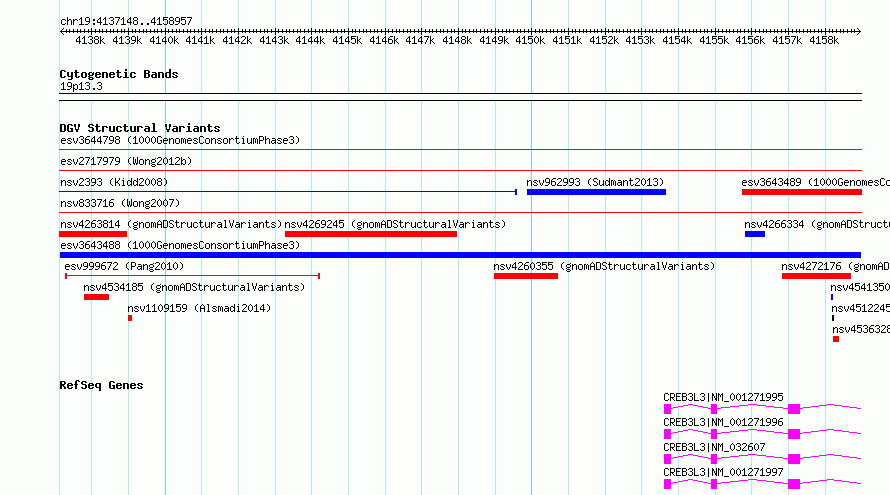Click the blue bar under nsv962993
This screenshot has height=495, width=890.
click(596, 192)
